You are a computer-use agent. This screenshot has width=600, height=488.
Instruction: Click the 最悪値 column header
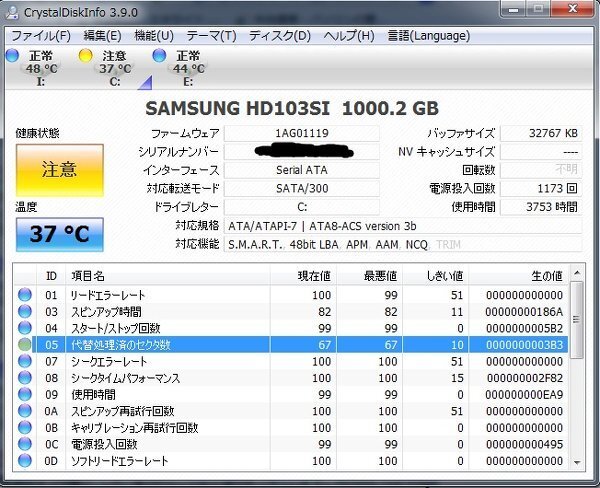[369, 276]
